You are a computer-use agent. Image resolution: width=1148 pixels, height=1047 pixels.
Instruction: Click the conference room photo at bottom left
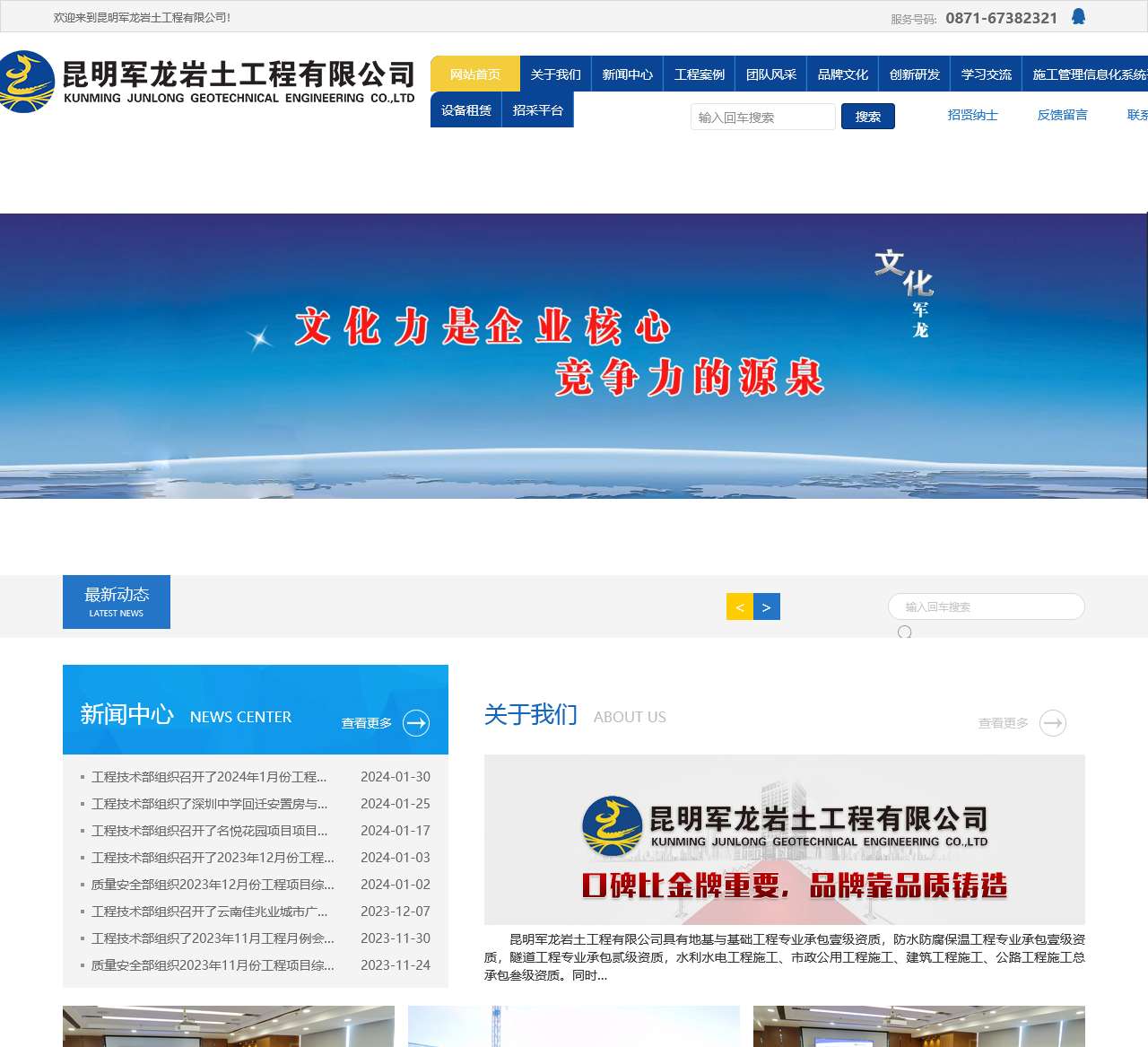click(229, 1026)
